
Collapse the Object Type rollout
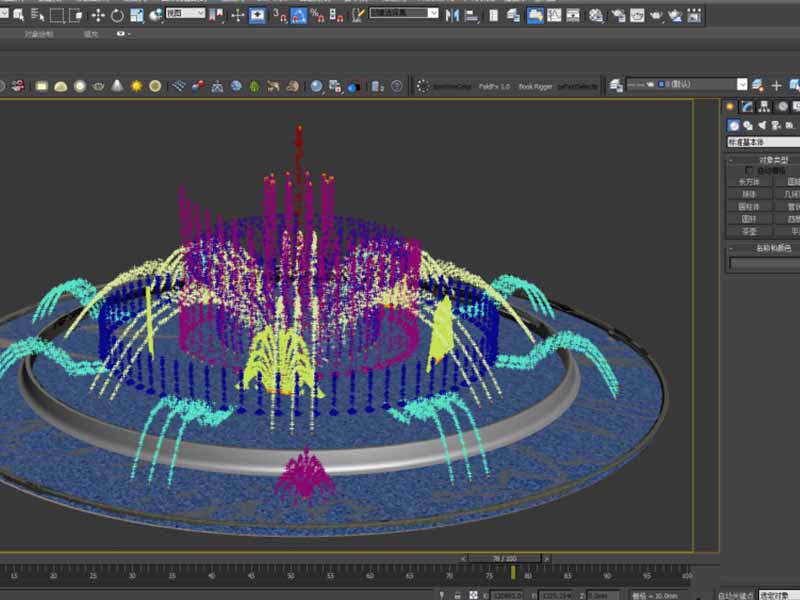click(x=730, y=158)
